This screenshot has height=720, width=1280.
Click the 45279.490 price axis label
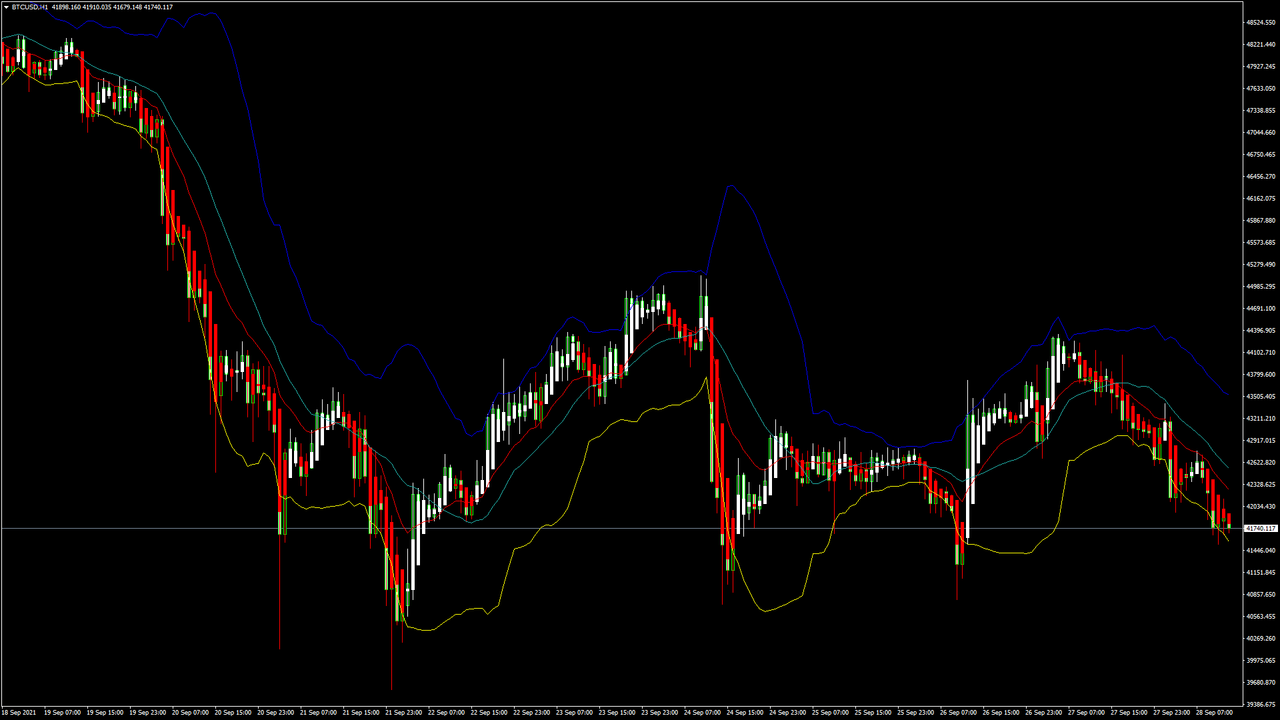[x=1260, y=265]
